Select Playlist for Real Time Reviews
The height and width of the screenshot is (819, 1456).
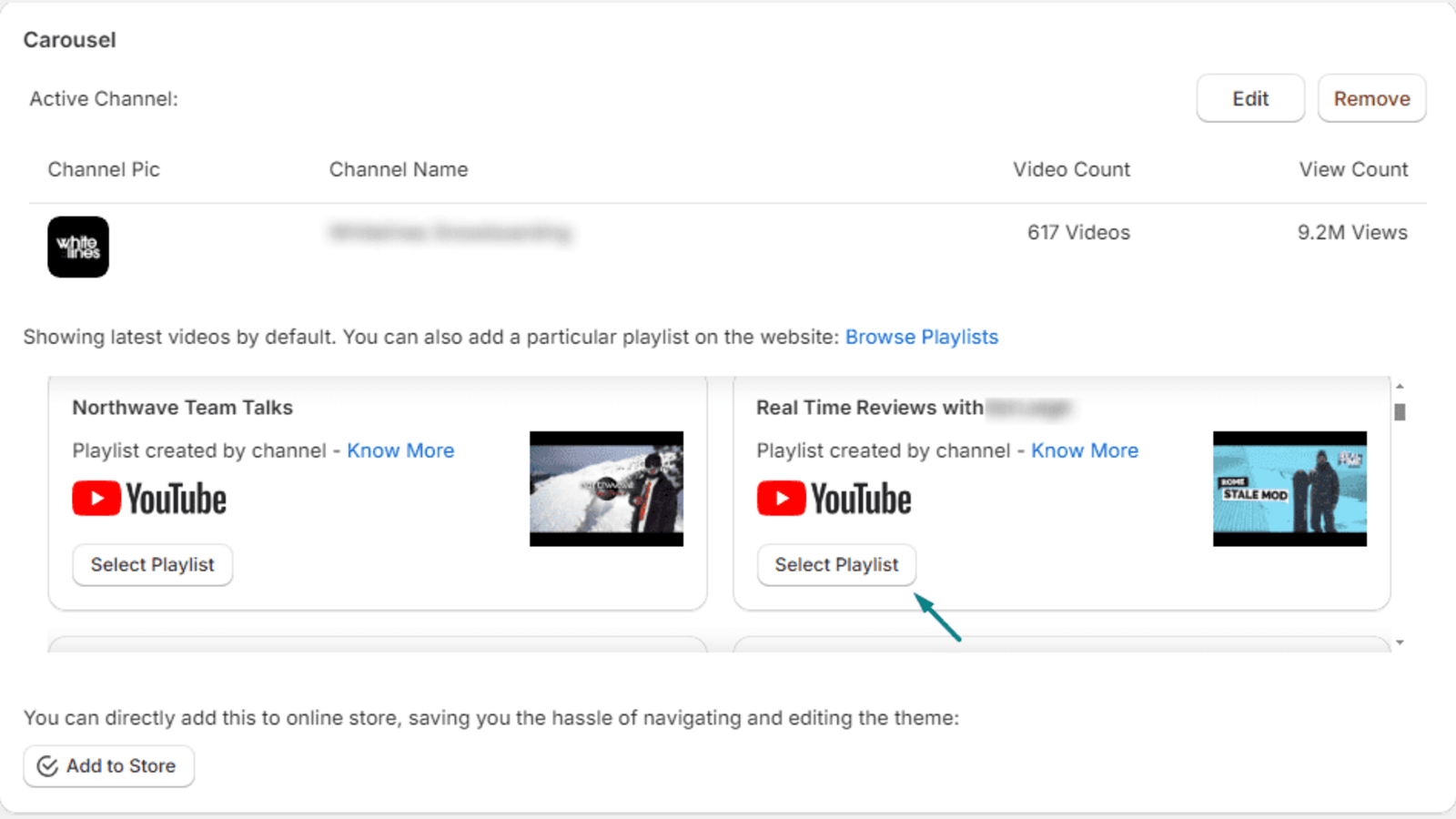point(836,564)
